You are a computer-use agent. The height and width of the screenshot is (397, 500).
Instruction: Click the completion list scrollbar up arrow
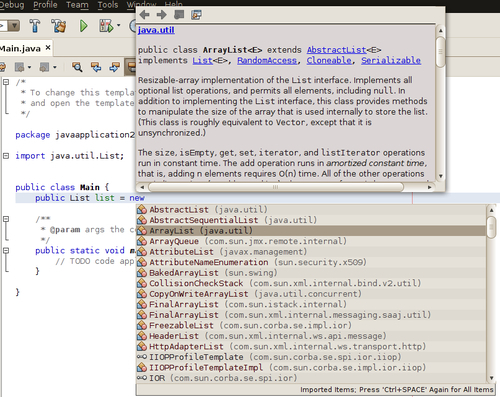[x=491, y=210]
